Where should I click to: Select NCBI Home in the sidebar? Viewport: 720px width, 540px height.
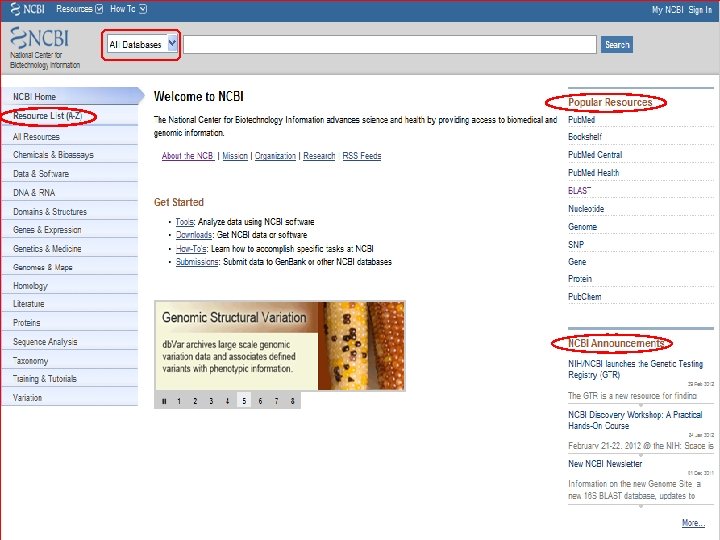tap(71, 96)
